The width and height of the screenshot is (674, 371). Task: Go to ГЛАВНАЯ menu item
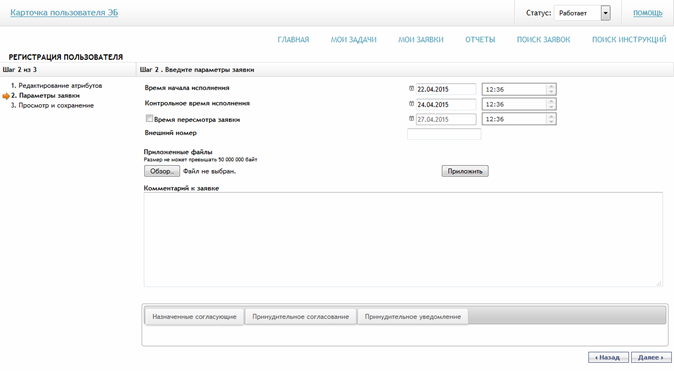[x=293, y=40]
